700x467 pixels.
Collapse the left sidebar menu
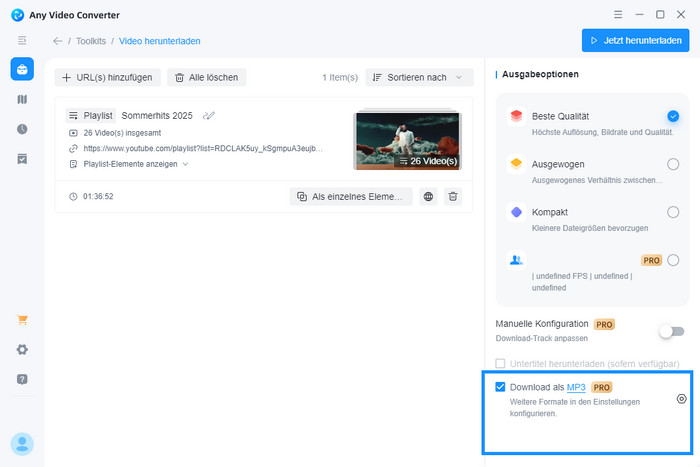[22, 41]
